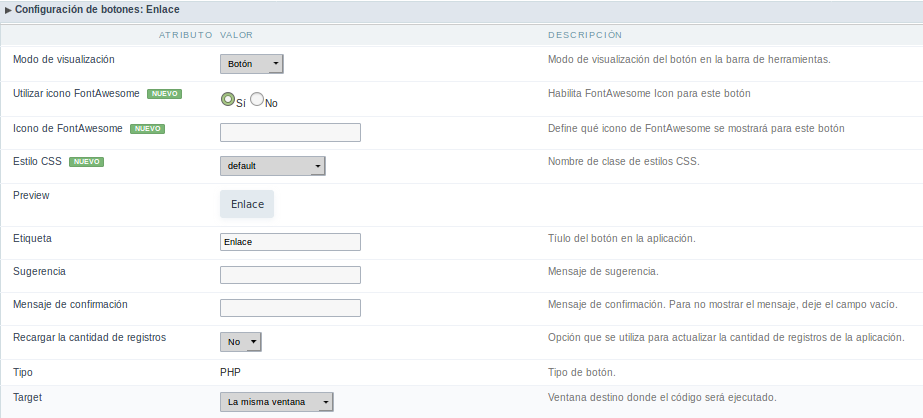The width and height of the screenshot is (923, 418).
Task: Collapse the Configuración de botones section triangle
Action: pos(8,10)
